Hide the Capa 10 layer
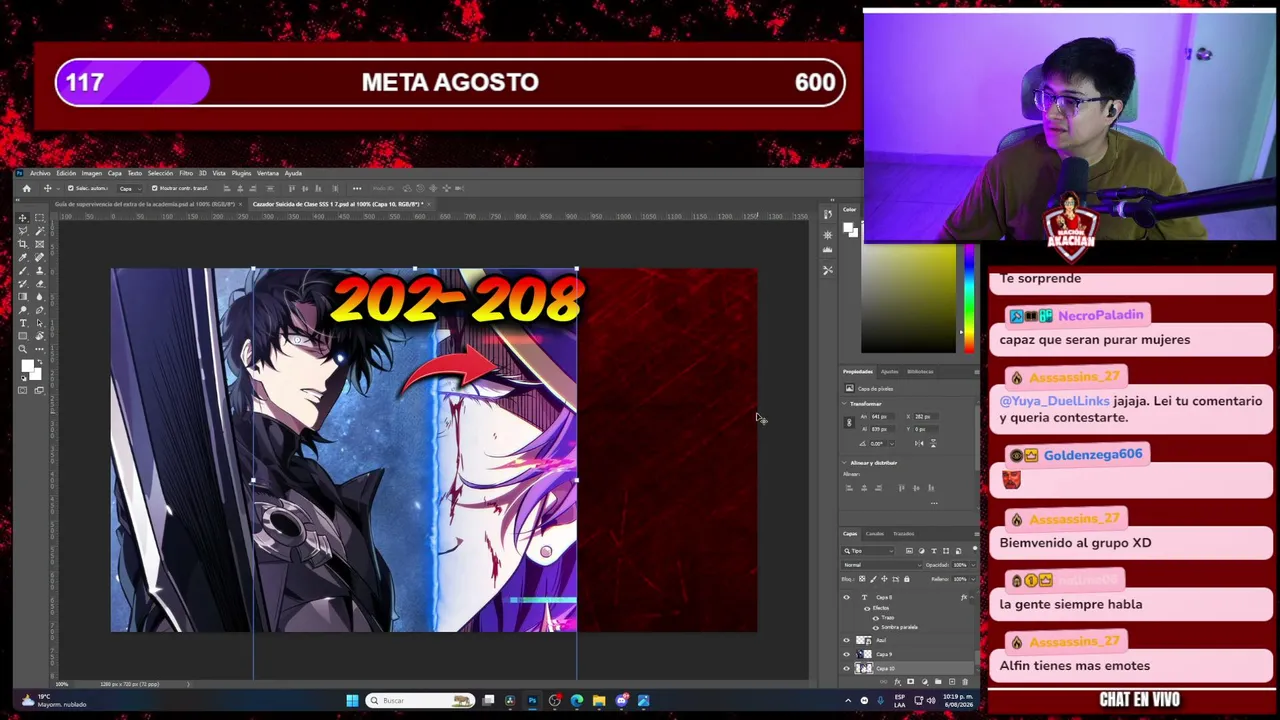Image resolution: width=1280 pixels, height=720 pixels. (847, 668)
